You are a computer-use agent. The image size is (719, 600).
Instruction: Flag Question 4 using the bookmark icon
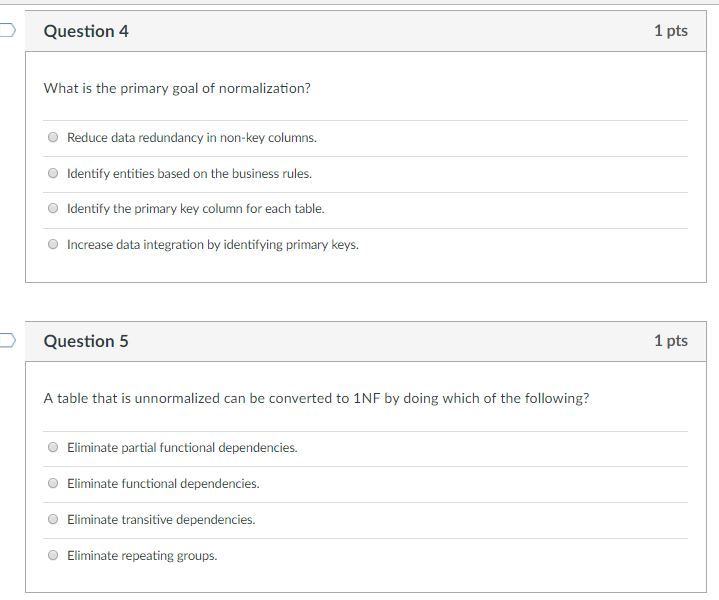6,31
